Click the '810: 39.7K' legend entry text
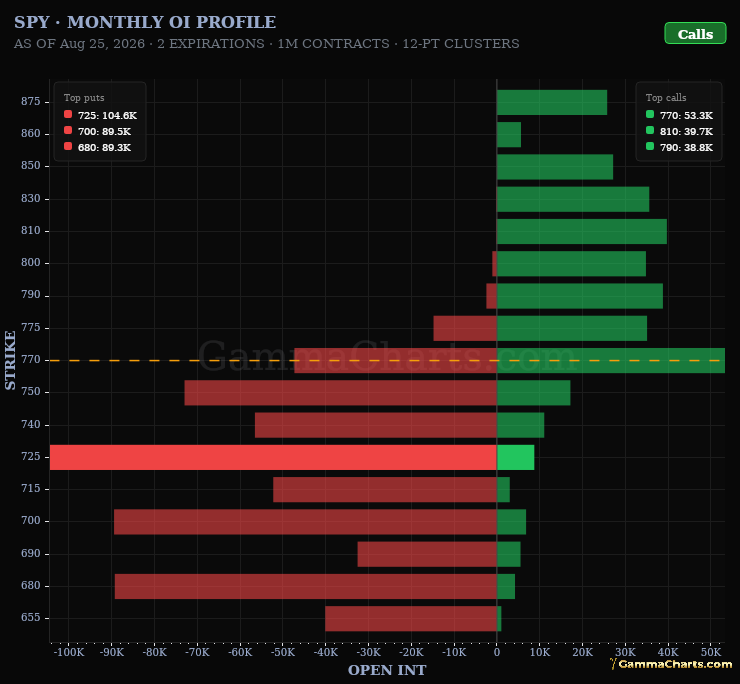The image size is (740, 684). click(x=686, y=132)
